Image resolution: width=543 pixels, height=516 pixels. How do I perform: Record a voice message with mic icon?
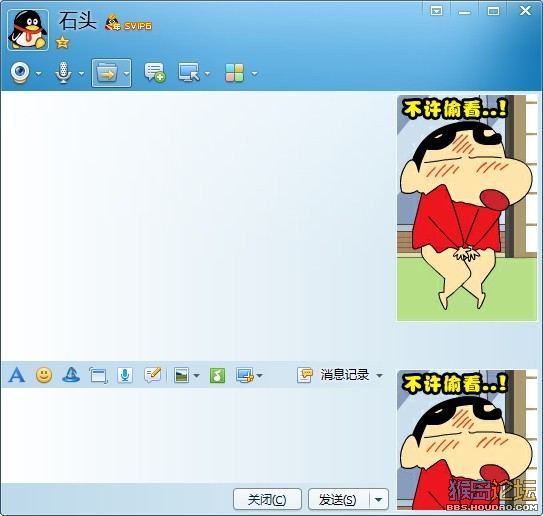(x=125, y=375)
